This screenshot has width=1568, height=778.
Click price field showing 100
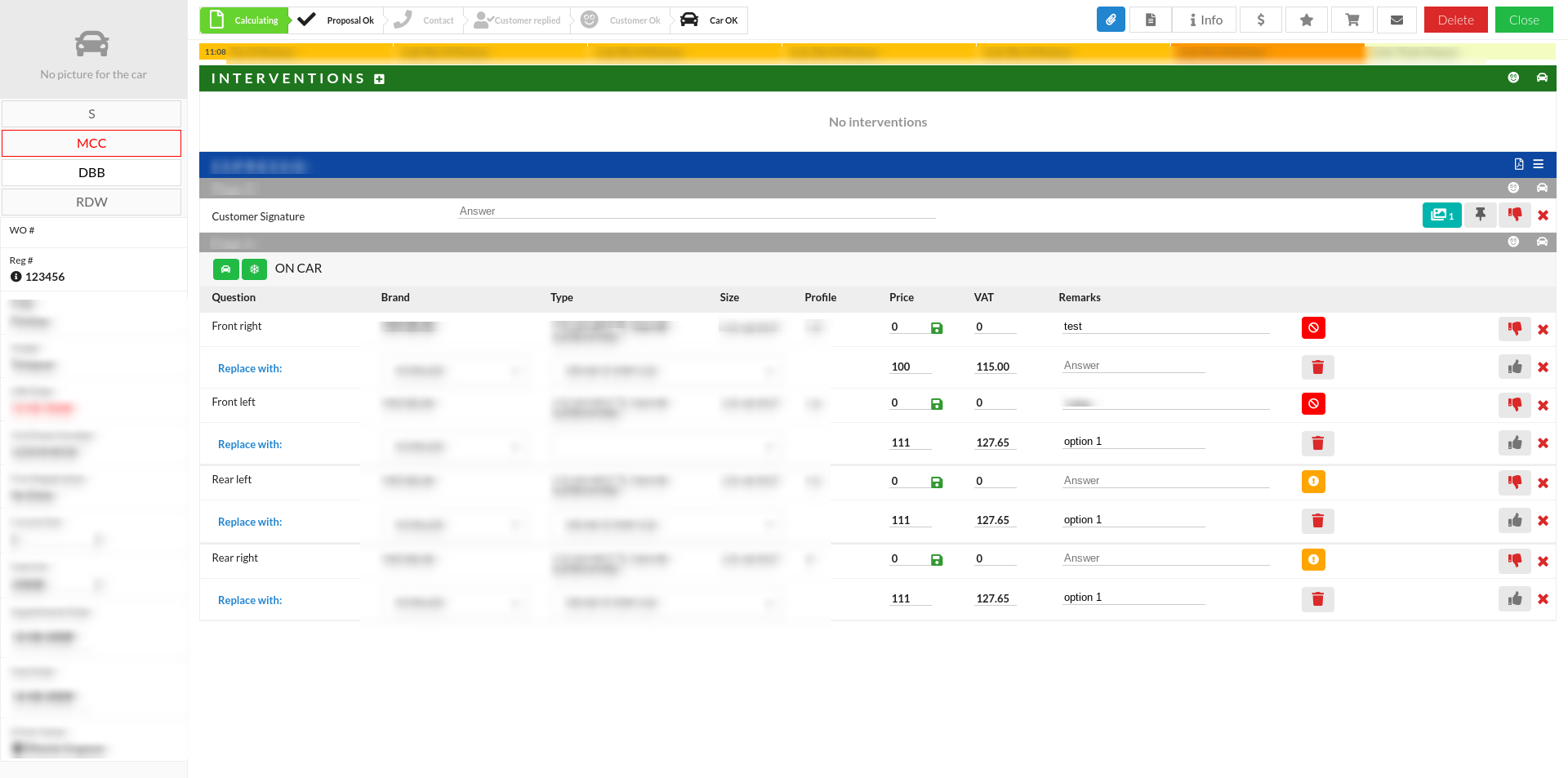pyautogui.click(x=911, y=367)
